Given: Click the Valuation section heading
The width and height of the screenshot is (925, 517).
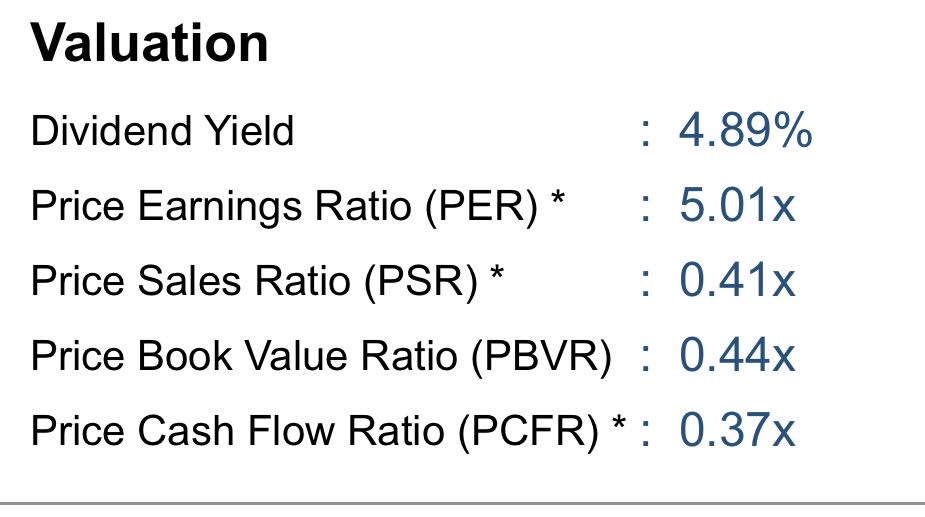Looking at the screenshot, I should [150, 44].
